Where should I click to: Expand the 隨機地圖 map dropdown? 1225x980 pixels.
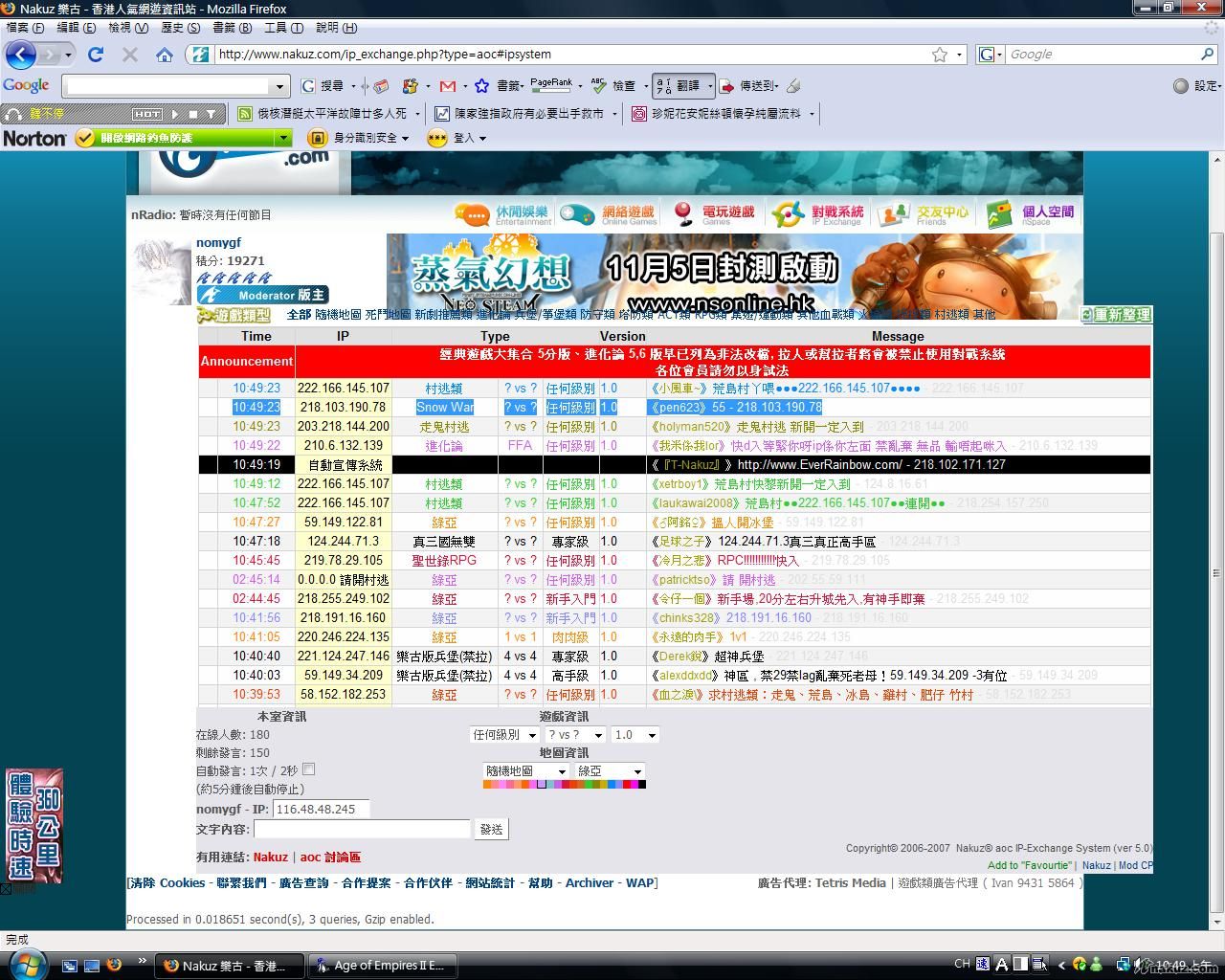click(525, 771)
